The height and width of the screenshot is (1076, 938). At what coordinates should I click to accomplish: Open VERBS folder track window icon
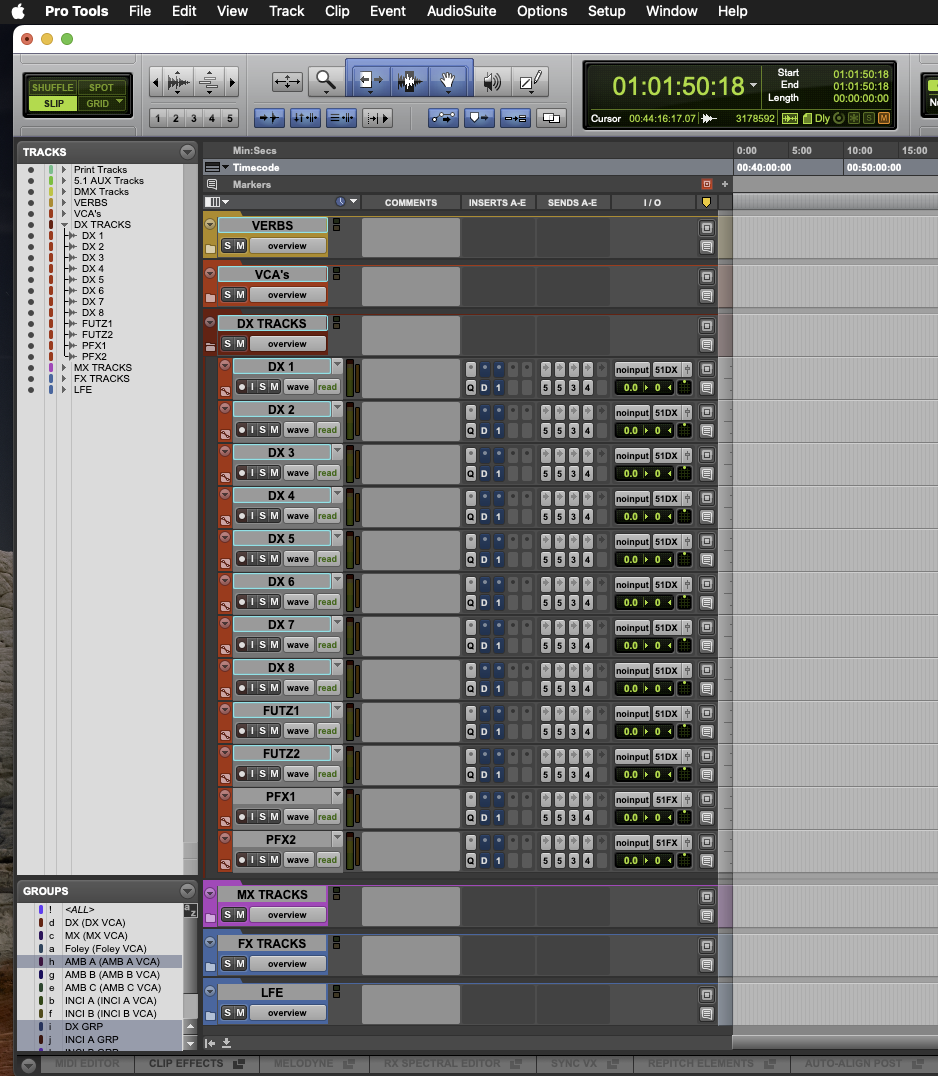707,228
